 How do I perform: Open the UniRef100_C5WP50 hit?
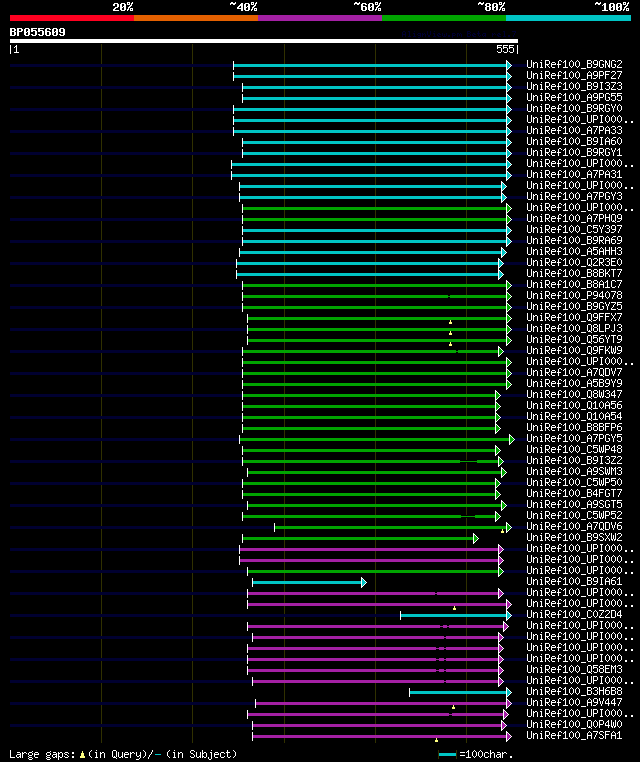tap(574, 482)
